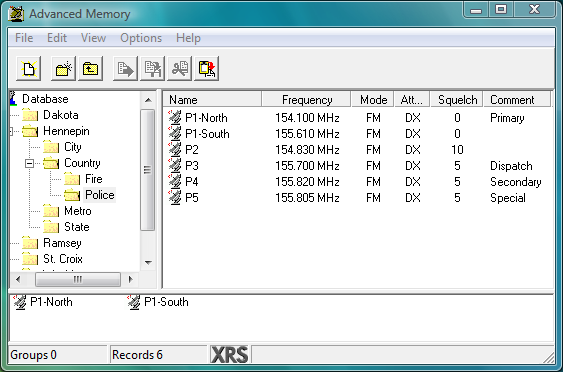Collapse the Hennepin tree node
Screen dimensions: 563x372
click(x=11, y=131)
